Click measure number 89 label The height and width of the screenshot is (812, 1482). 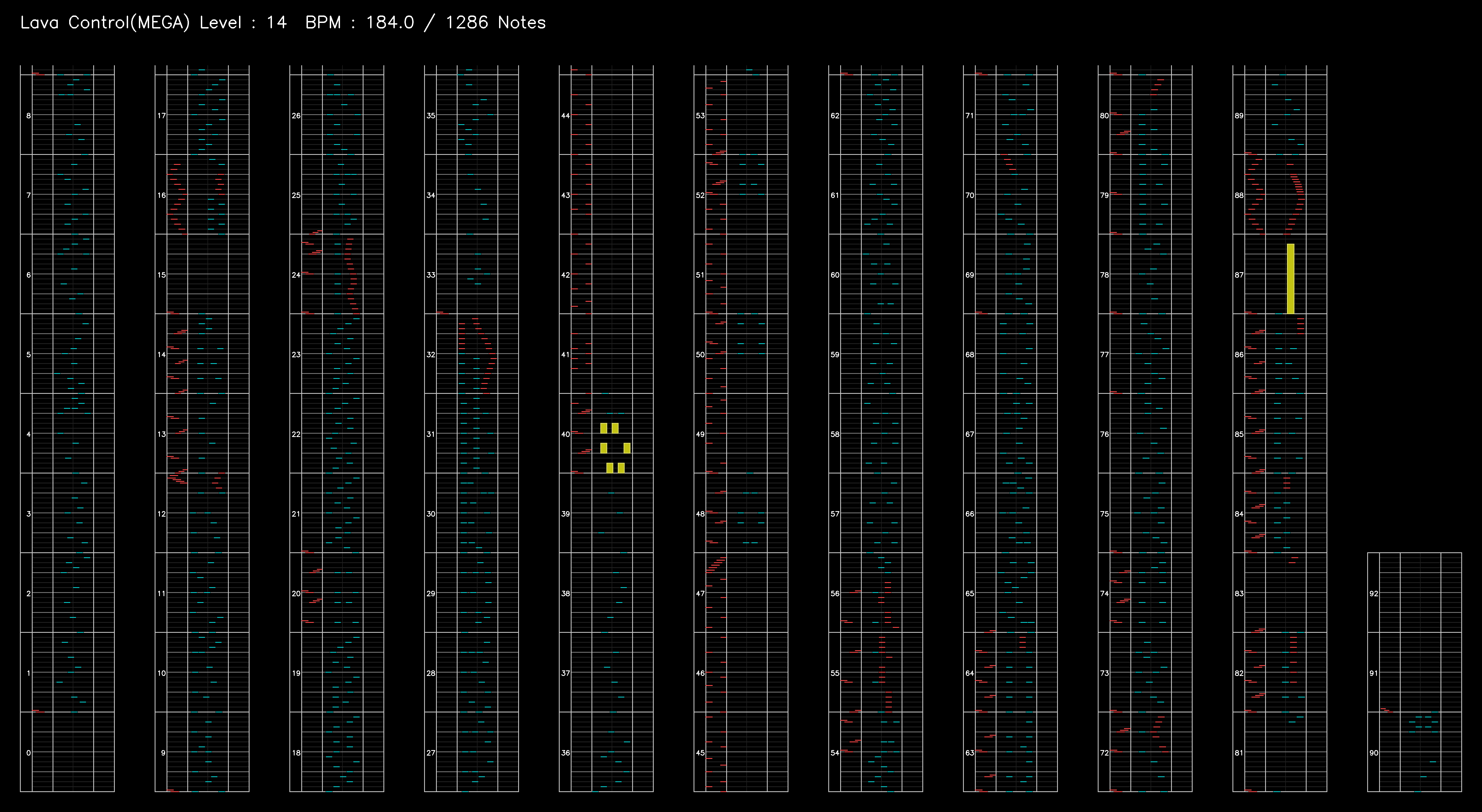1239,116
